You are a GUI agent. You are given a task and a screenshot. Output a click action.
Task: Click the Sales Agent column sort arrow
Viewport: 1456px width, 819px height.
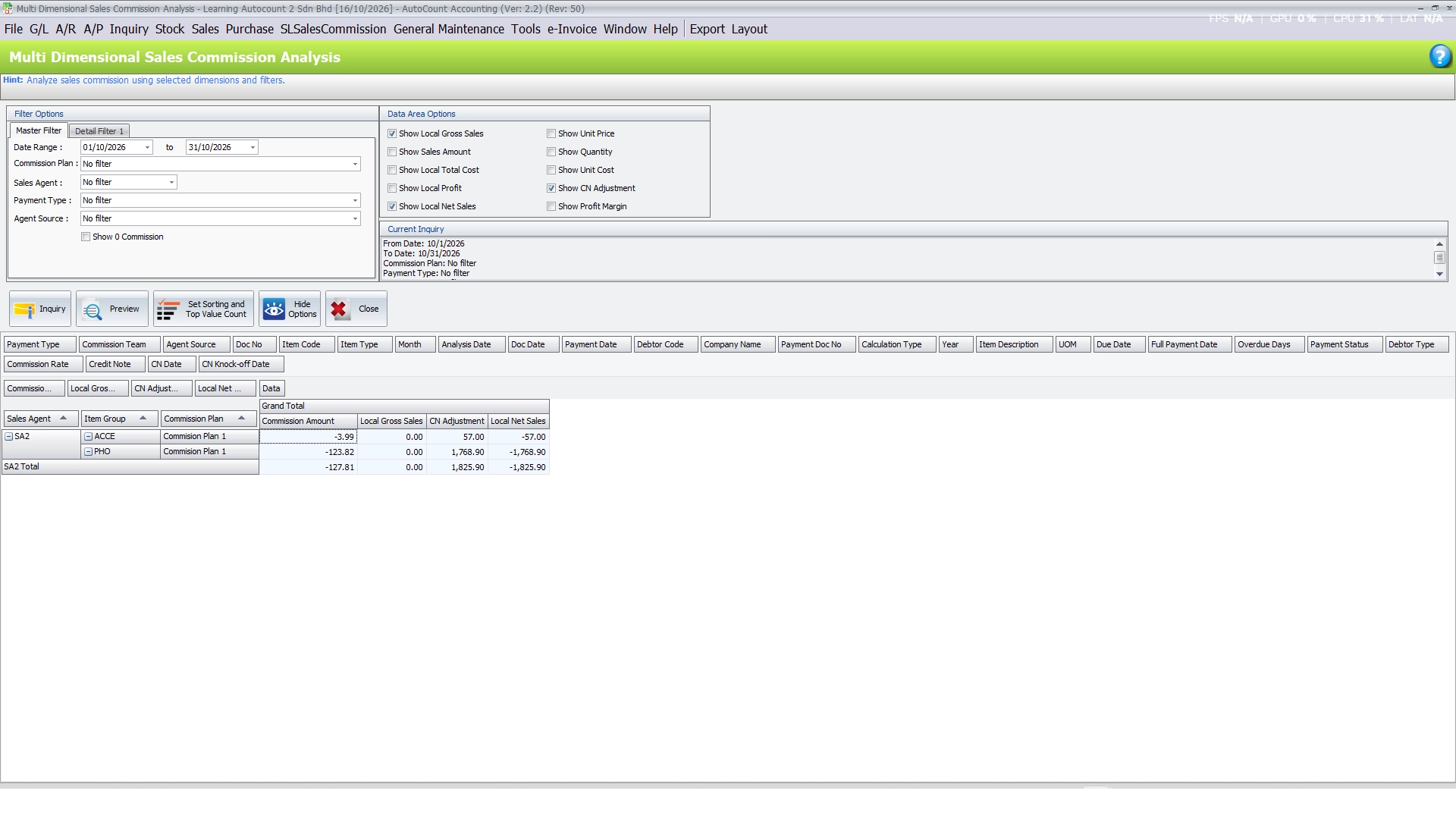tap(64, 419)
